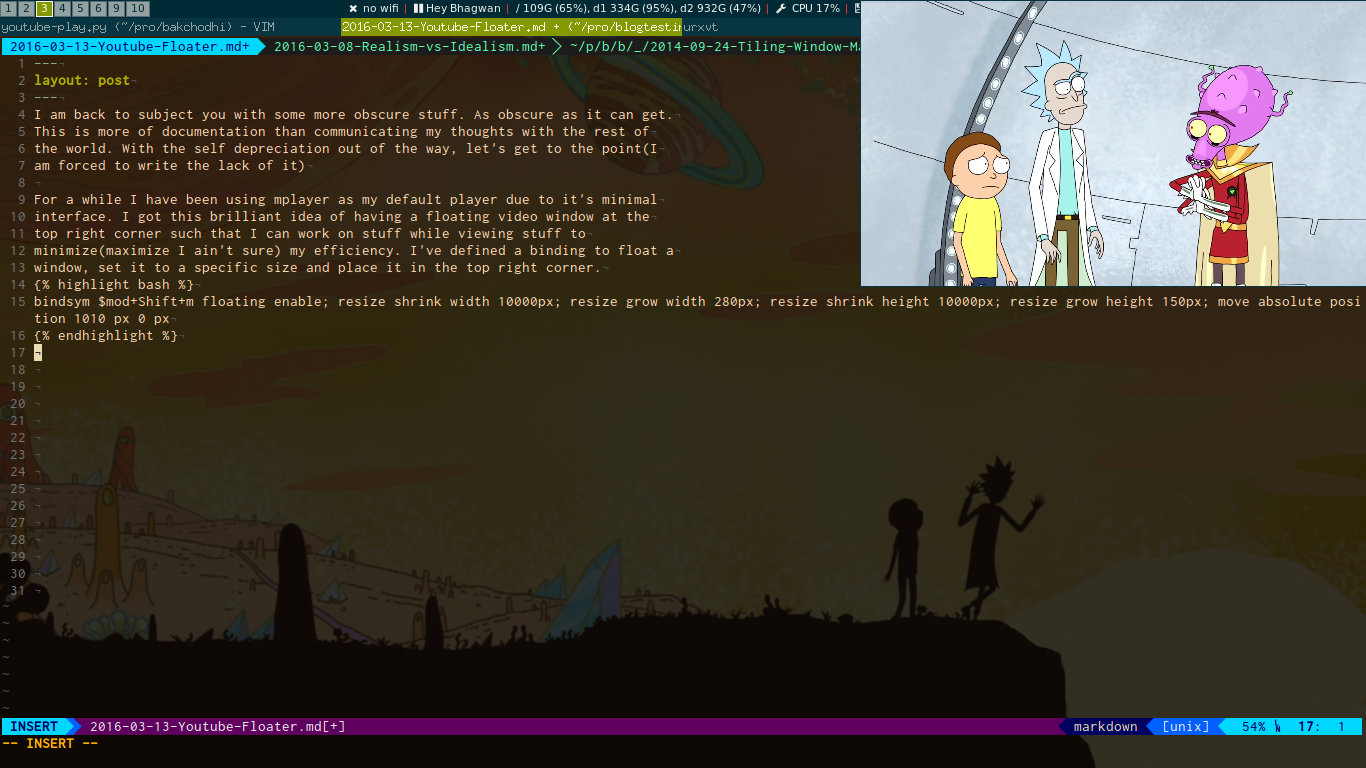Click the line starting 'For a while I have been using mplayer'
This screenshot has height=768, width=1366.
[x=346, y=199]
